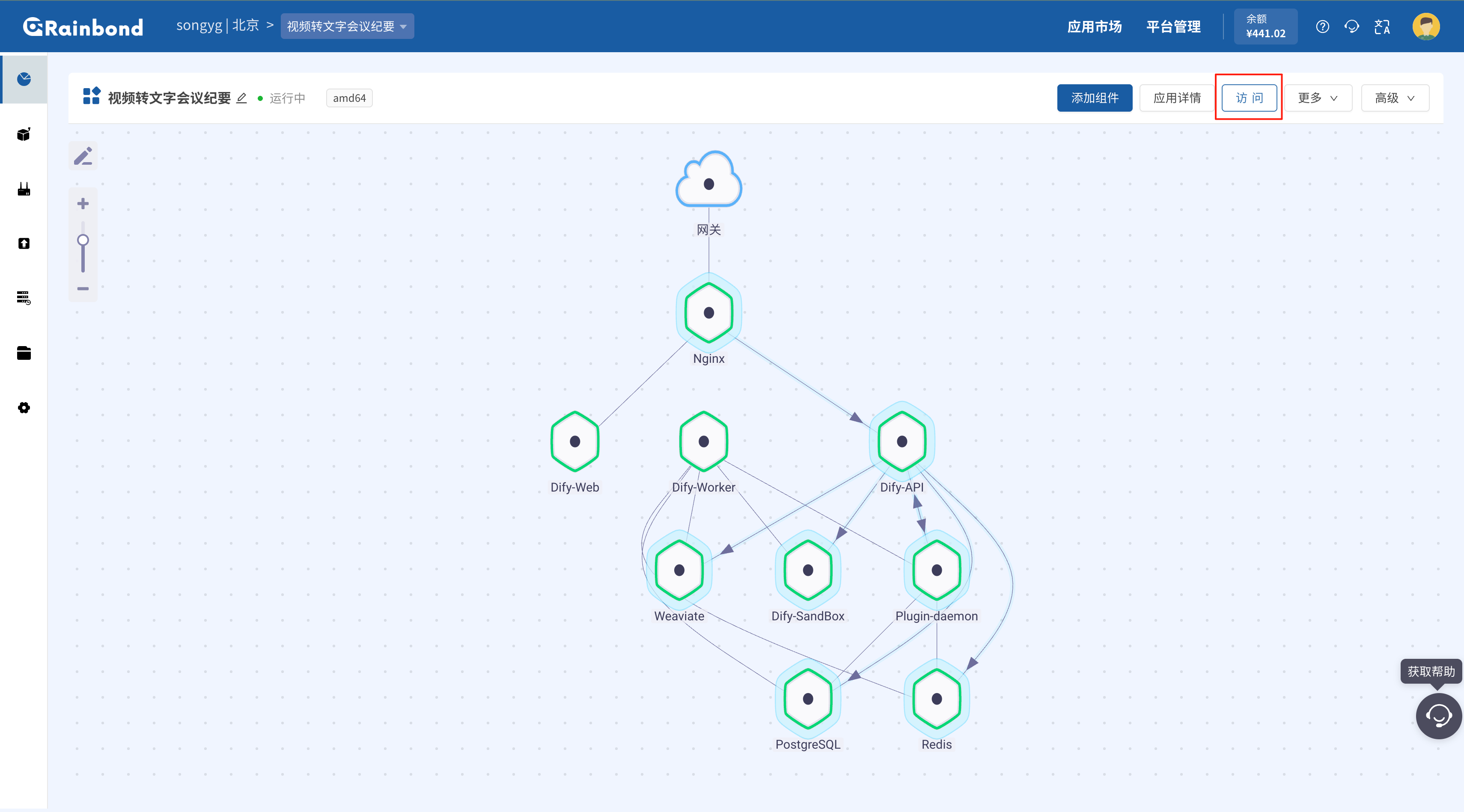
Task: Expand the 视频转文字会议纪要 app dropdown
Action: click(347, 26)
